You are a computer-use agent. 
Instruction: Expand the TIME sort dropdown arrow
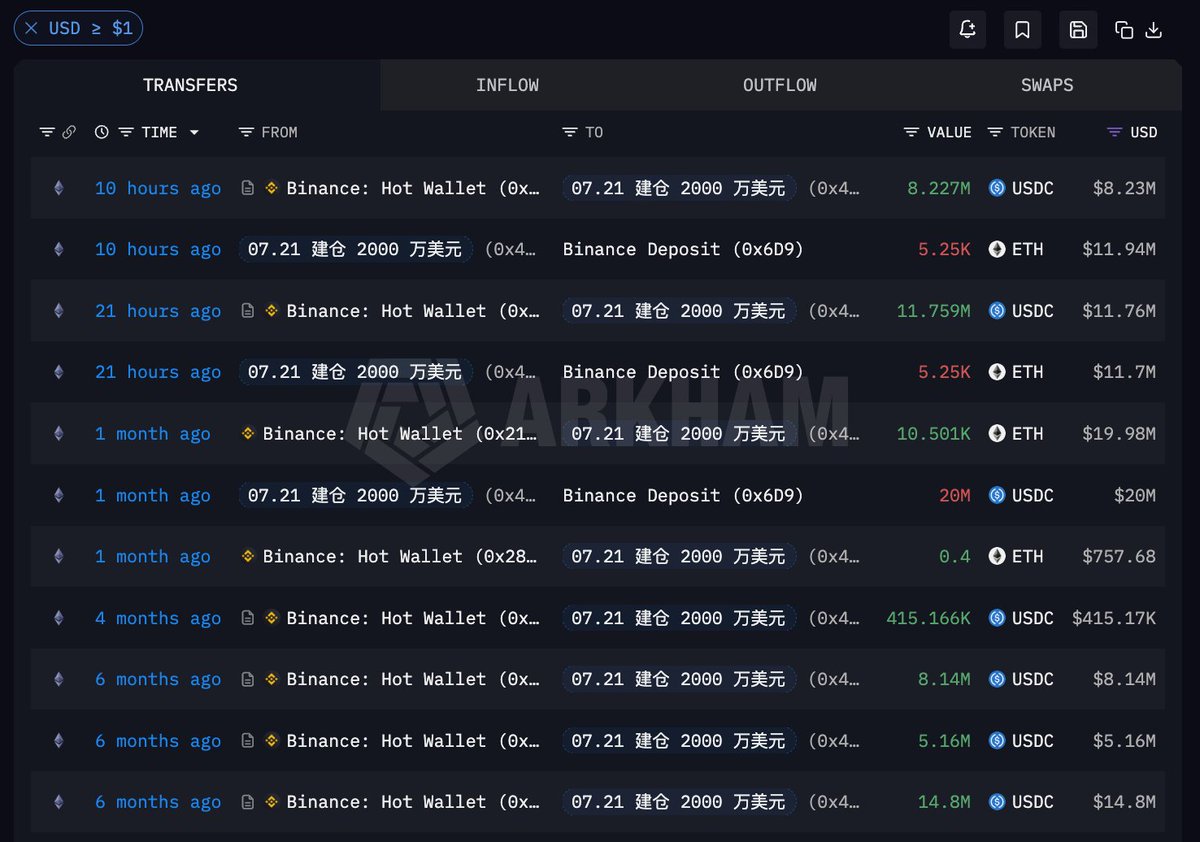click(x=194, y=132)
